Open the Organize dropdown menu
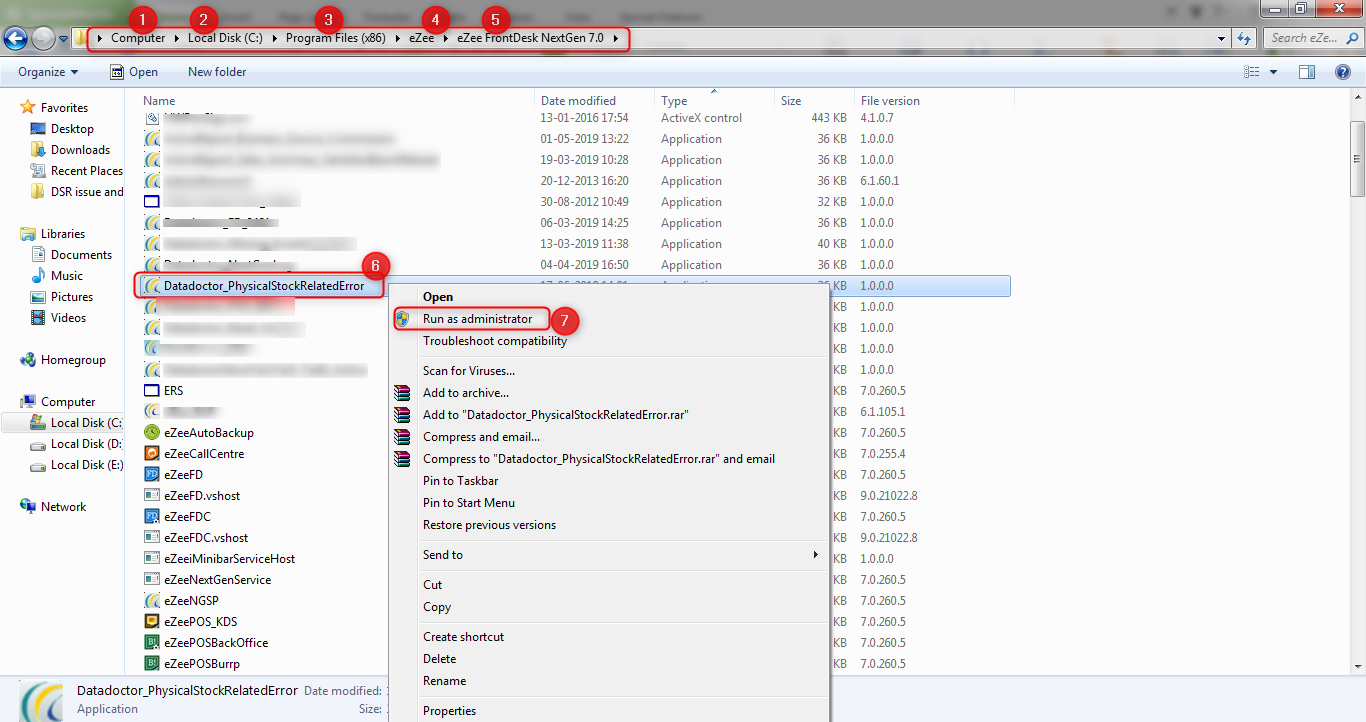The width and height of the screenshot is (1366, 722). tap(48, 72)
